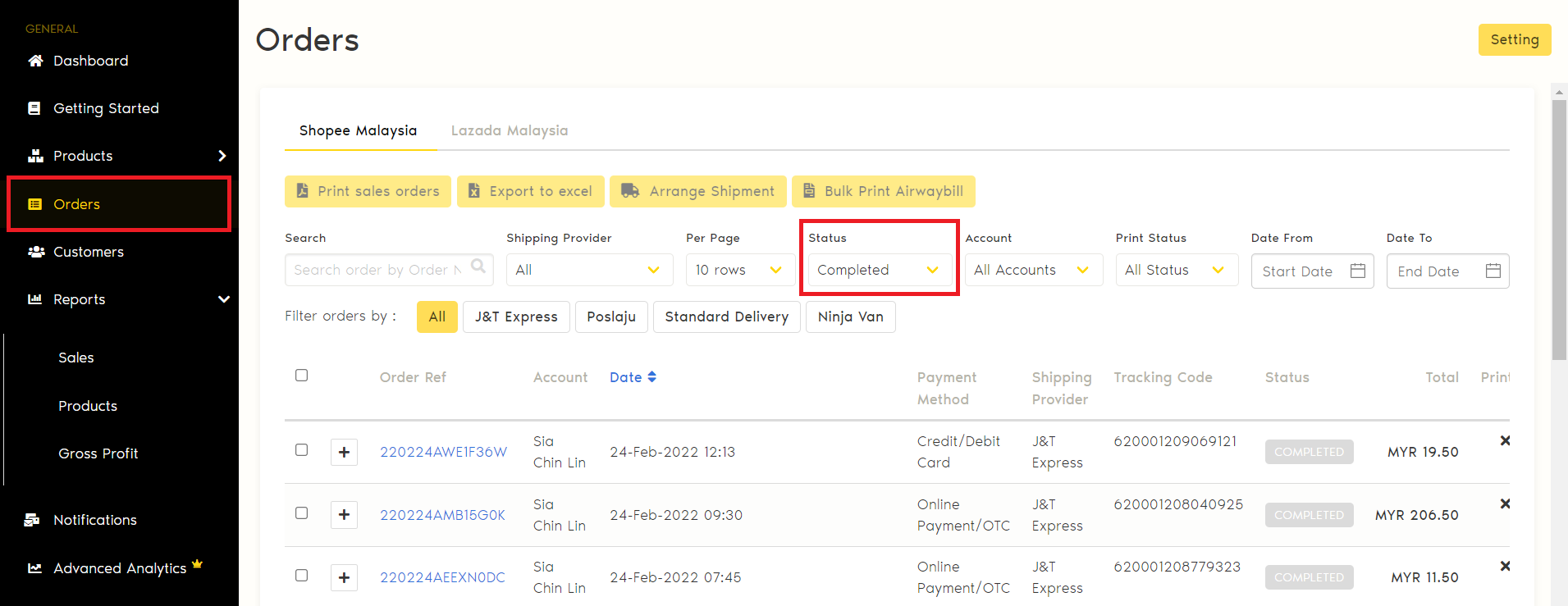Open Gross Profit report in sidebar

point(98,453)
